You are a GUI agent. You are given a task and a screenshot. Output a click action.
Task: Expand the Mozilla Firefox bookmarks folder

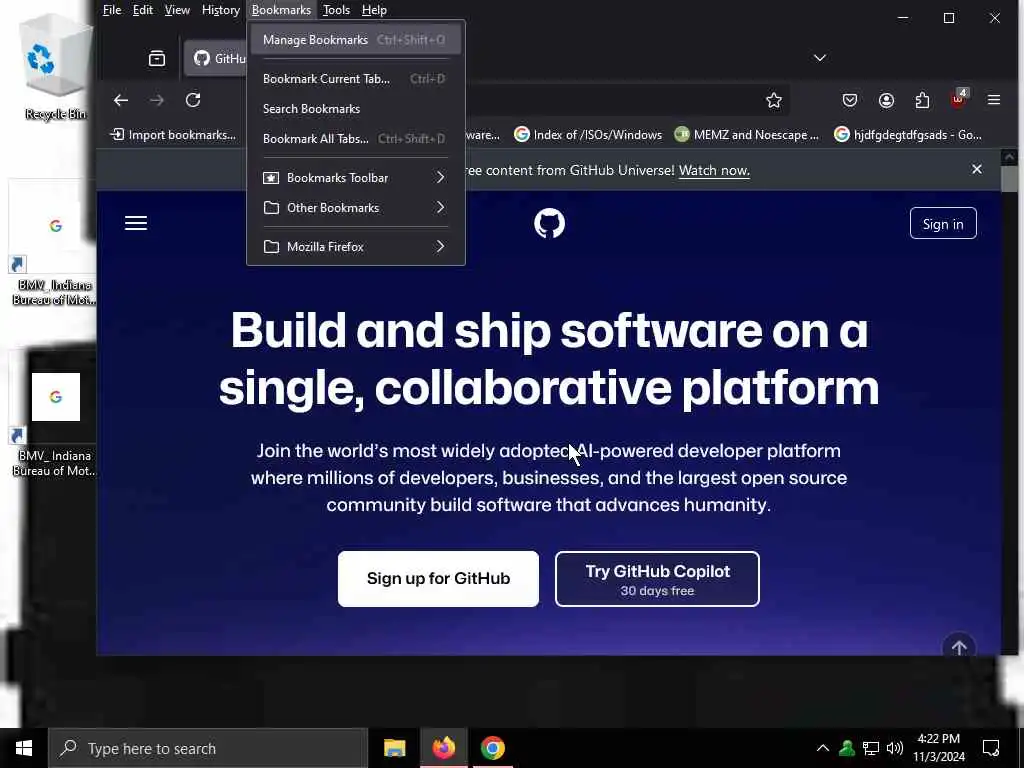[355, 247]
